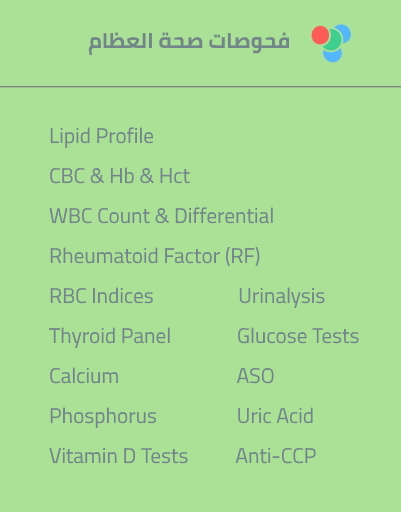Viewport: 401px width, 512px height.
Task: Click the bottom blue circle in logo
Action: [332, 56]
